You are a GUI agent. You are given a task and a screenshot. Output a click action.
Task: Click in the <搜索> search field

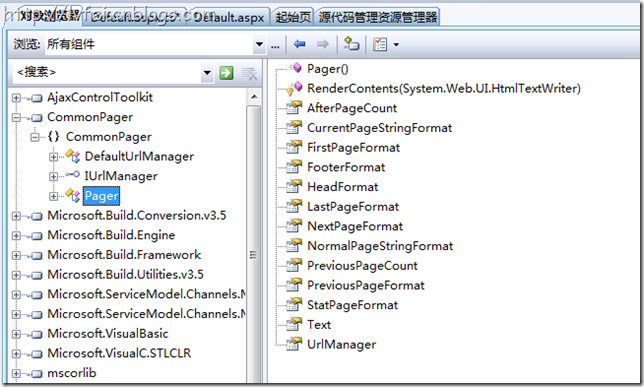pyautogui.click(x=107, y=73)
